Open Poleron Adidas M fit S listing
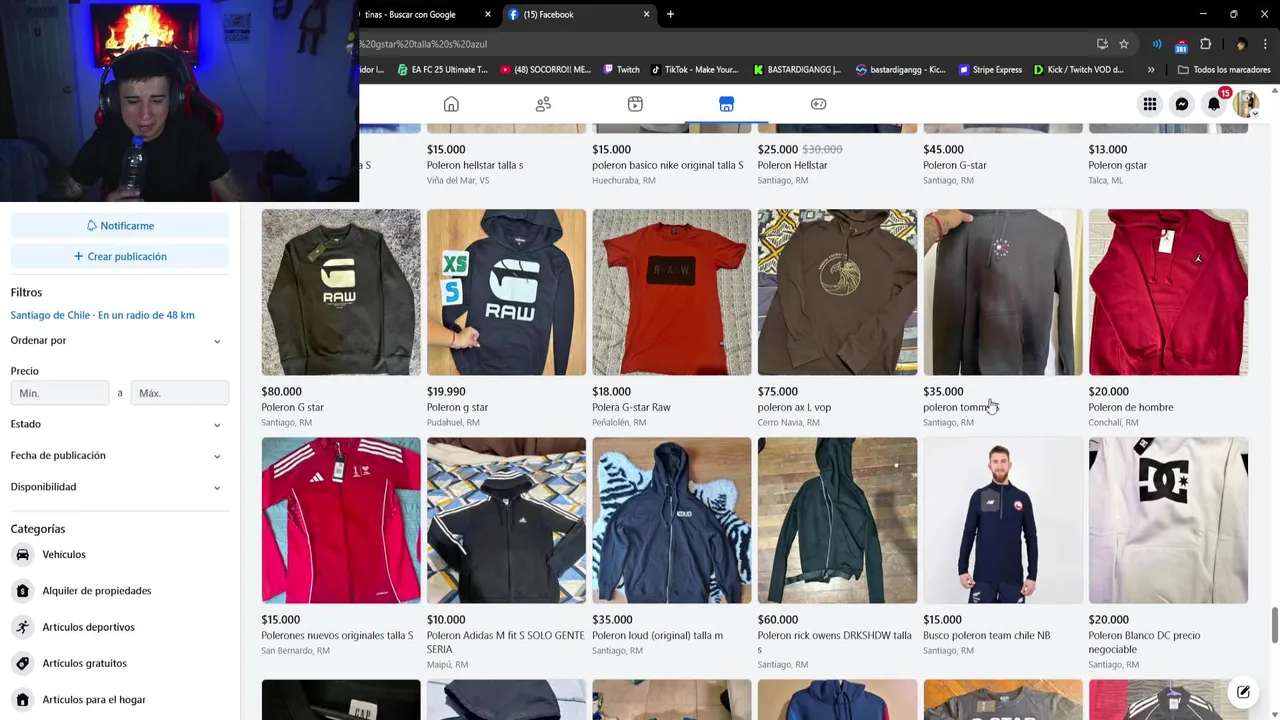The width and height of the screenshot is (1280, 720). click(506, 554)
